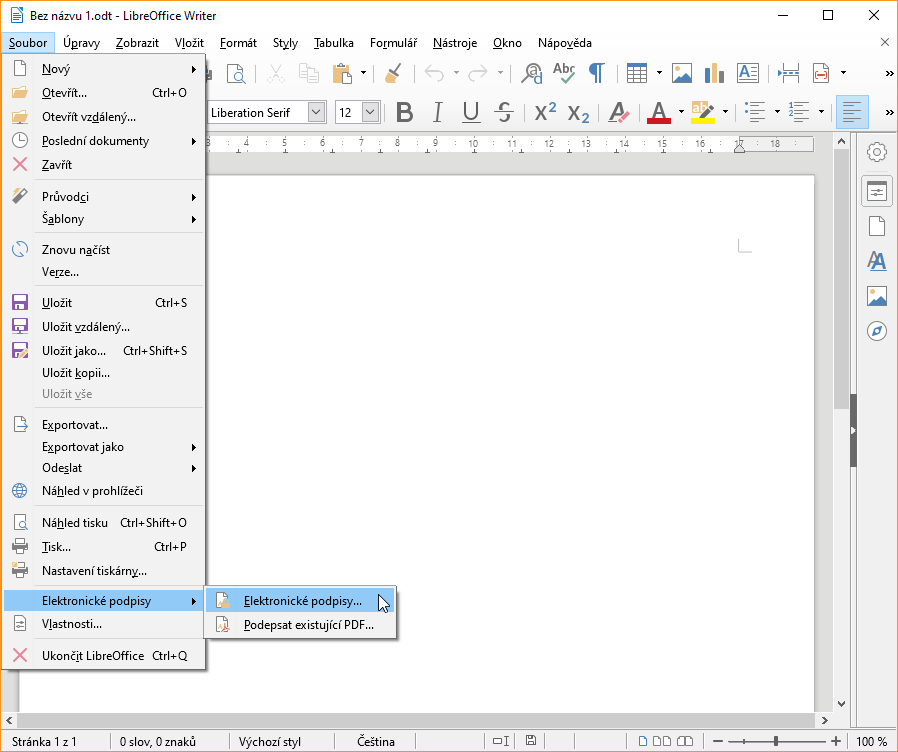The height and width of the screenshot is (752, 898).
Task: Click the zoom slider handle
Action: 775,741
